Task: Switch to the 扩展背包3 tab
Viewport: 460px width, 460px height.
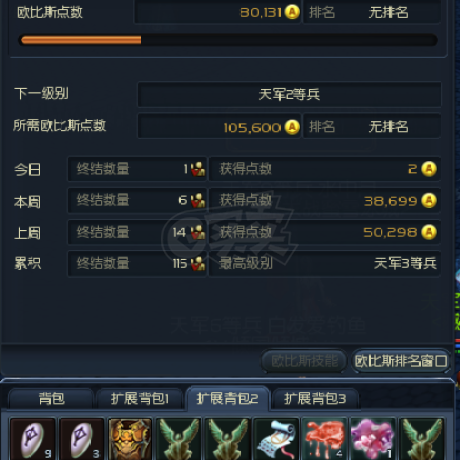Action: click(315, 398)
